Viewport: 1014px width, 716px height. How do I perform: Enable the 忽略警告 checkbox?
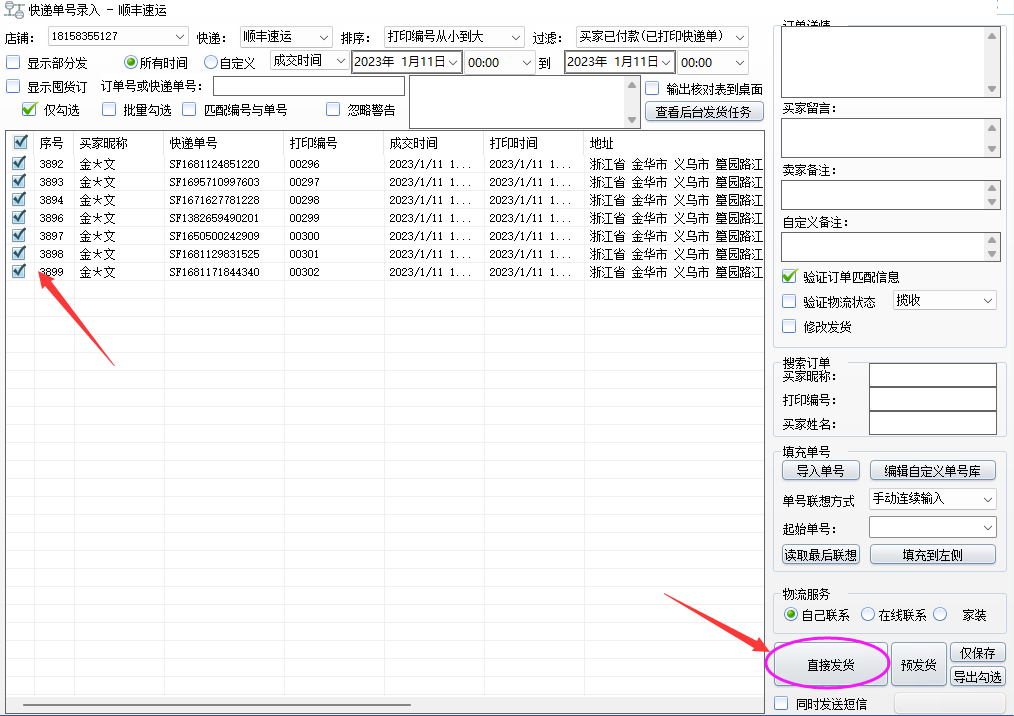333,110
